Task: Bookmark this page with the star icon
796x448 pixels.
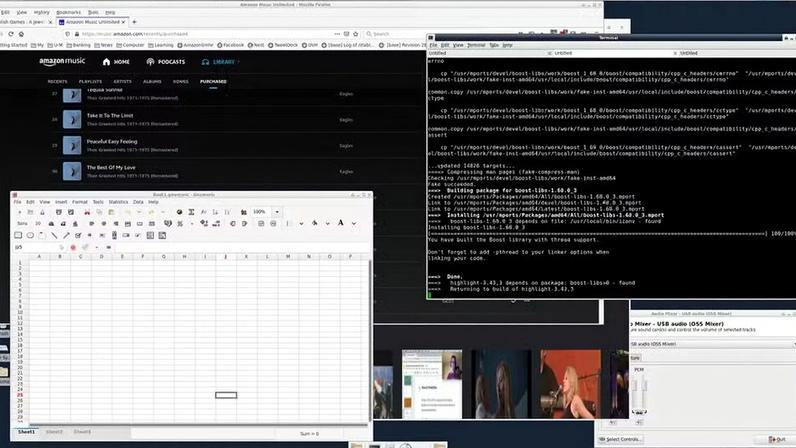Action: tap(356, 34)
